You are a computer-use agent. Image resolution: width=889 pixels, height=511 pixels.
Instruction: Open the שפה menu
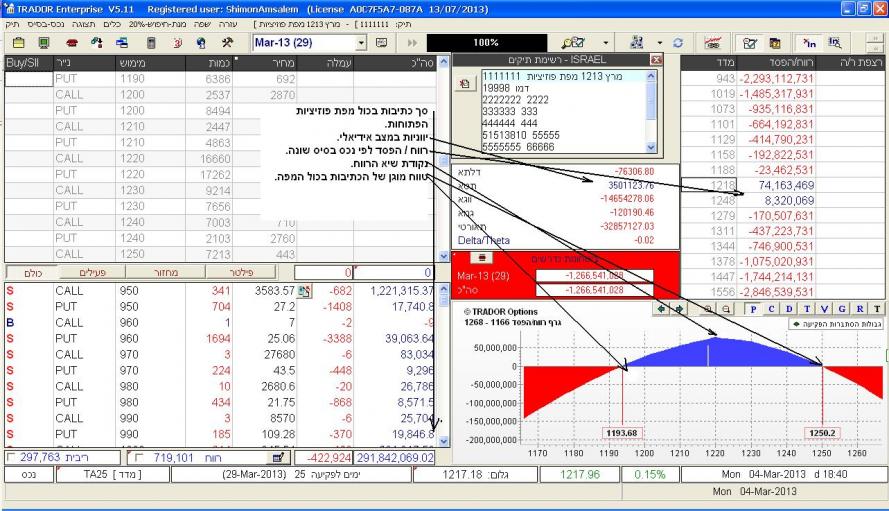[202, 24]
